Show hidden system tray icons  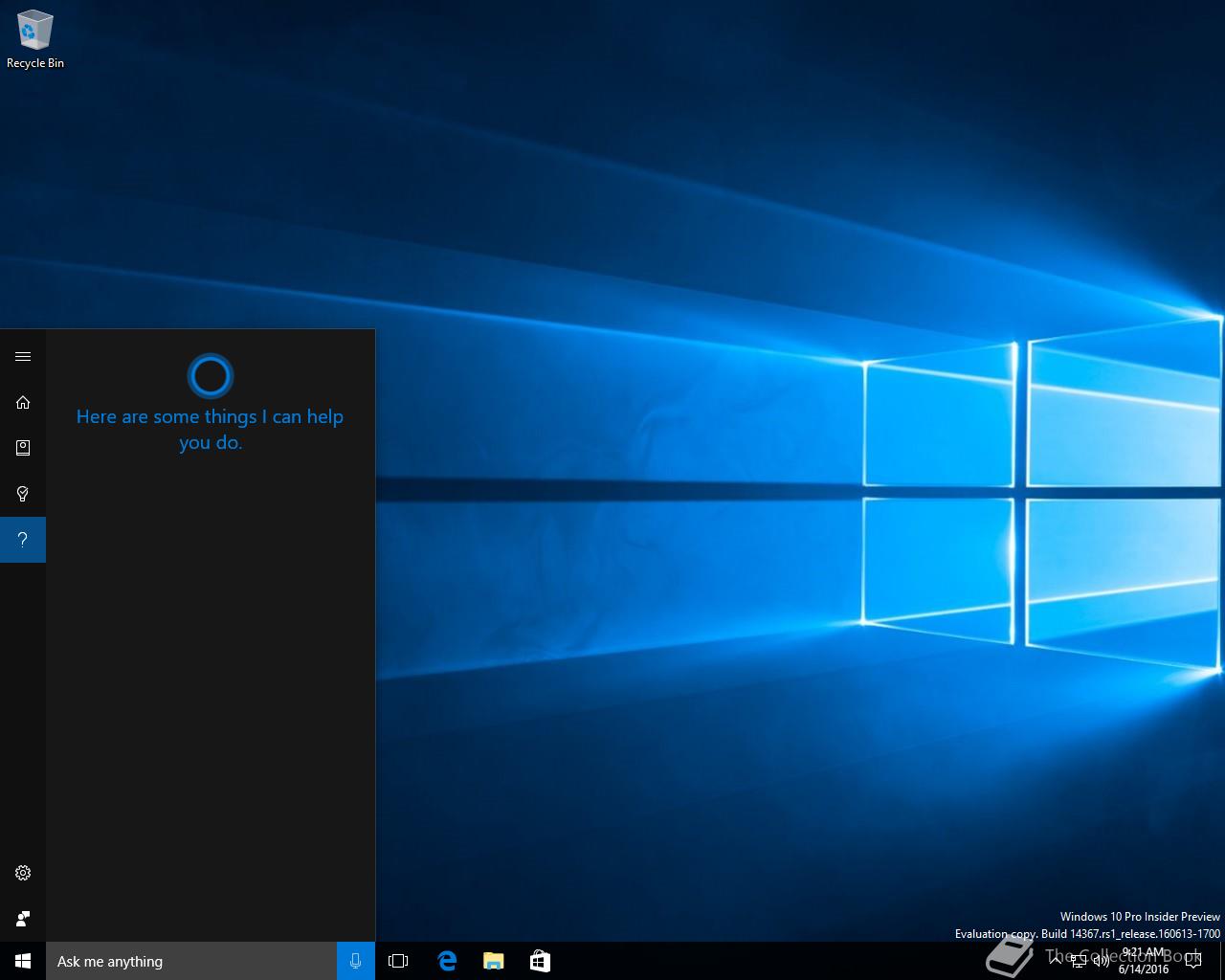click(x=1056, y=961)
